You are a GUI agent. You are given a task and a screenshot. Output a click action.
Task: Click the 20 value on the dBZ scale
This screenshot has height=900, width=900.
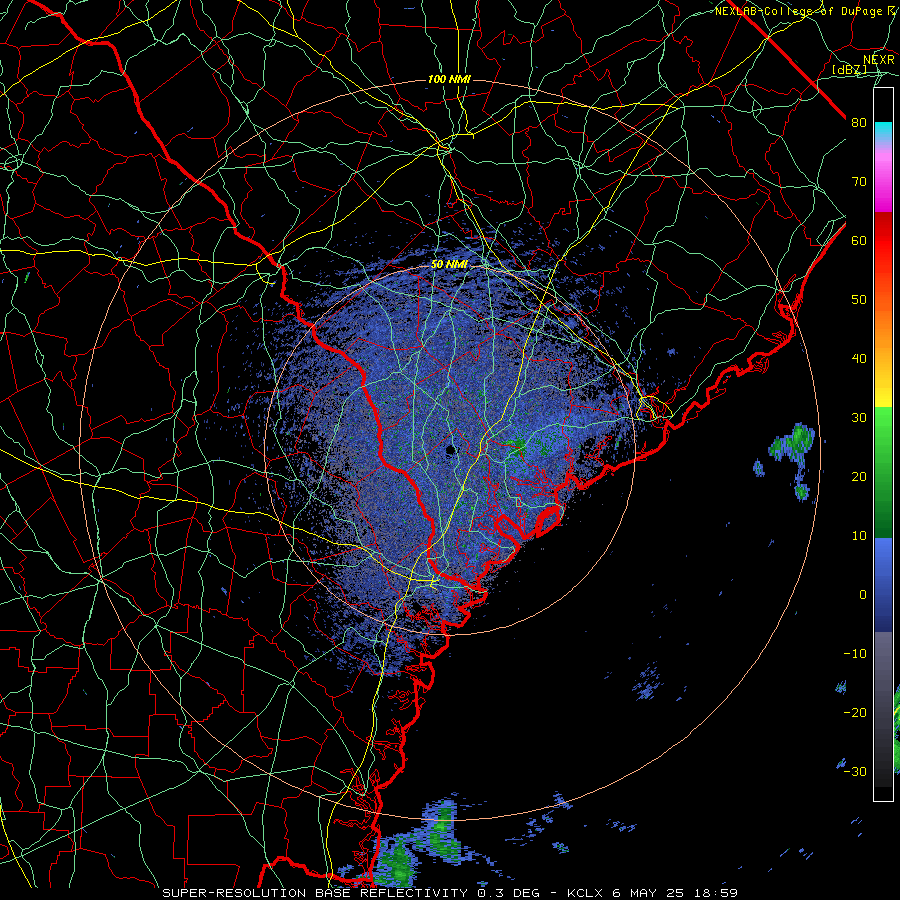(859, 476)
